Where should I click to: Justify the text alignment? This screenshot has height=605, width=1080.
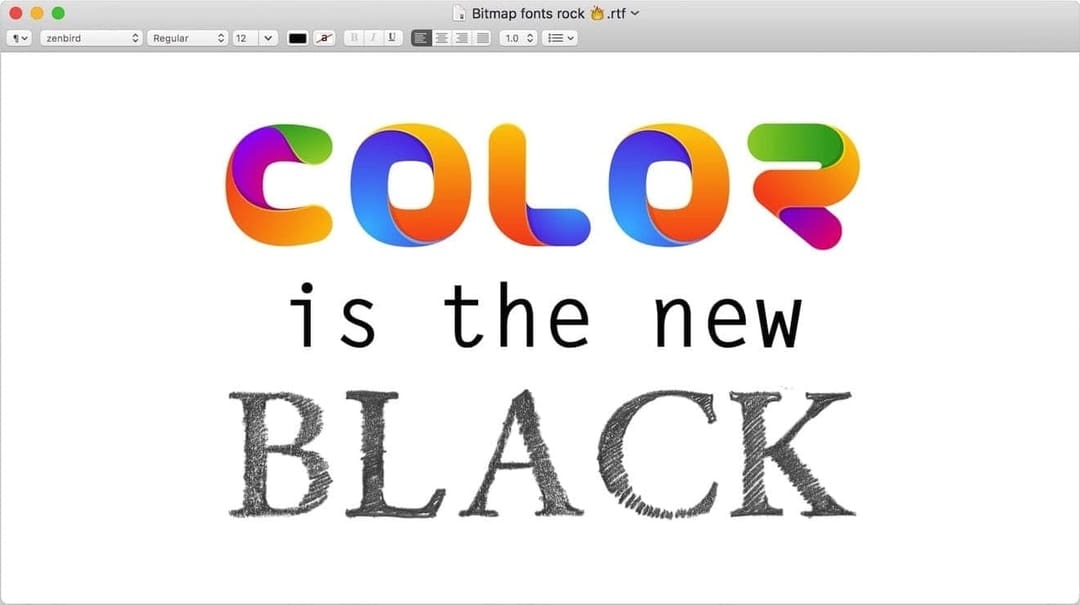pos(482,38)
